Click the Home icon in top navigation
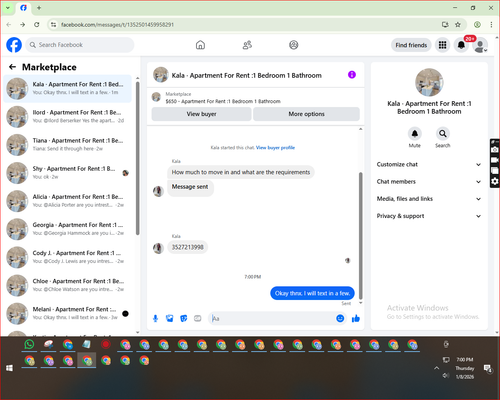 [200, 45]
